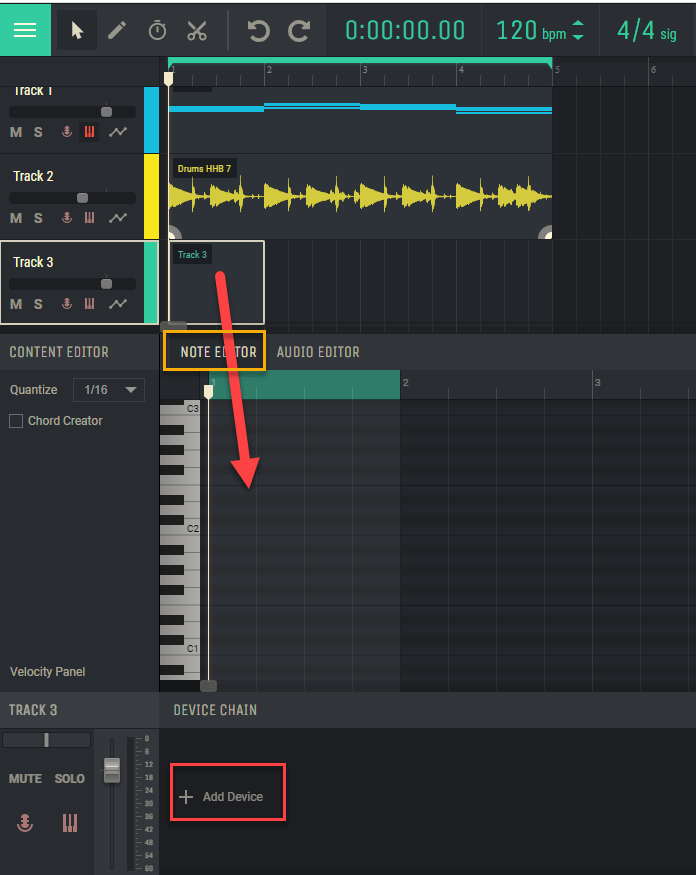
Task: Select the stopwatch time tool
Action: pyautogui.click(x=157, y=30)
